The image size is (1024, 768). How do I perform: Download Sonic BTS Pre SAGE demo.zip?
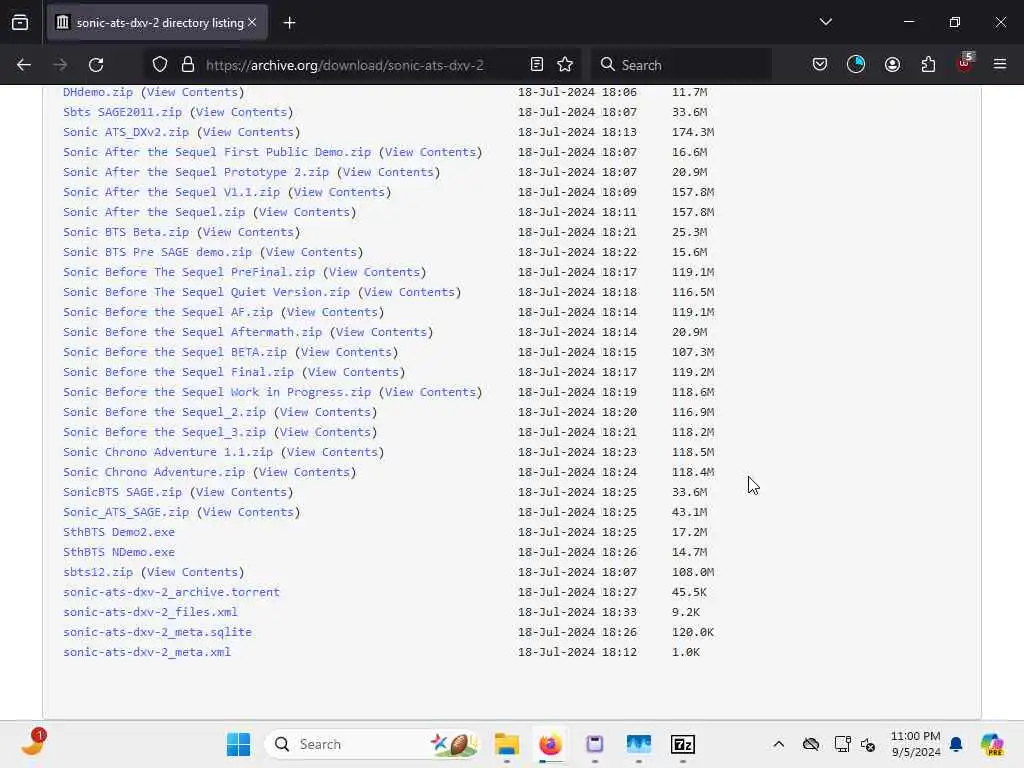point(157,252)
